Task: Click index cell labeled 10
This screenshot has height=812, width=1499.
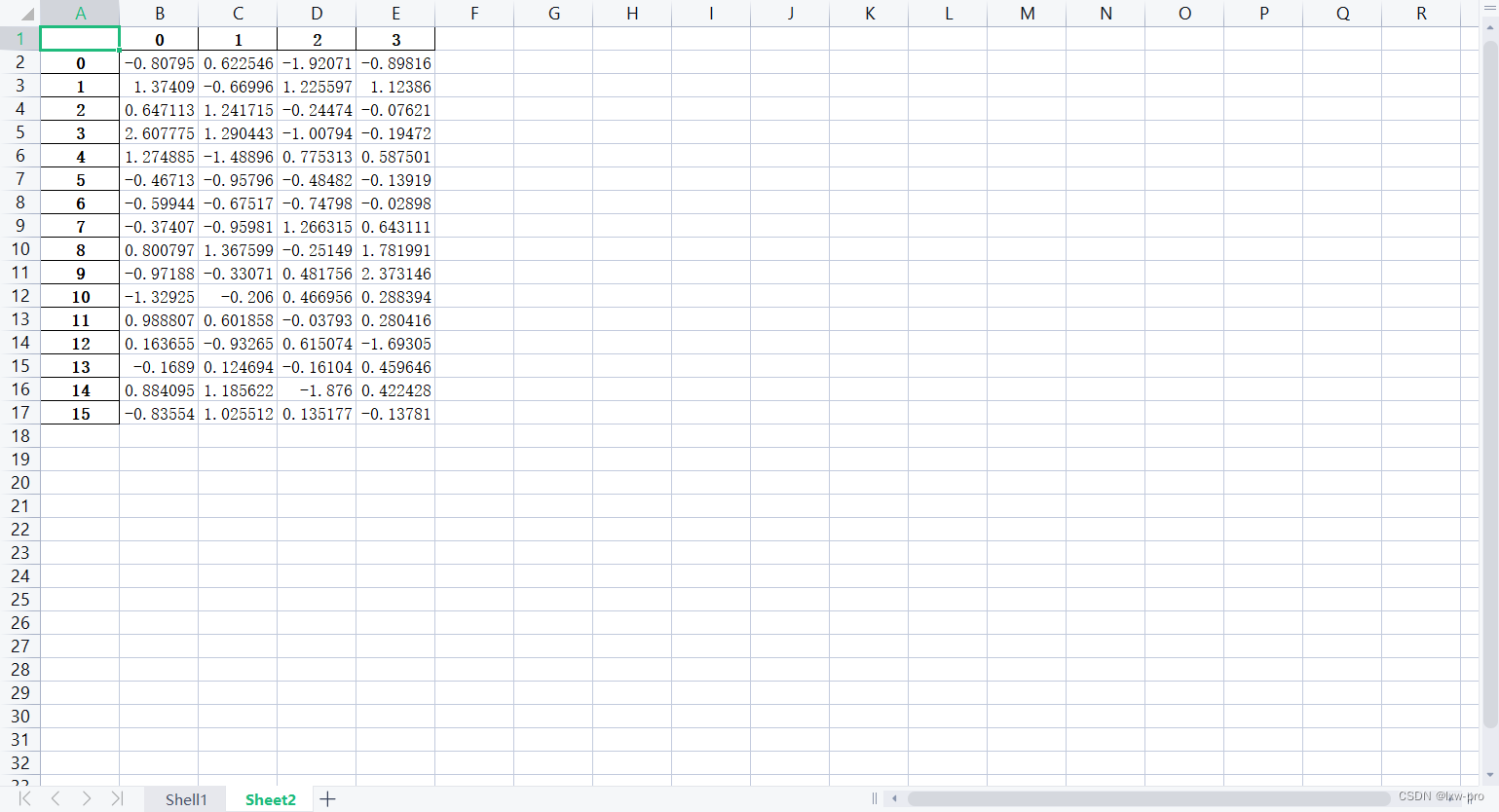Action: (x=80, y=296)
